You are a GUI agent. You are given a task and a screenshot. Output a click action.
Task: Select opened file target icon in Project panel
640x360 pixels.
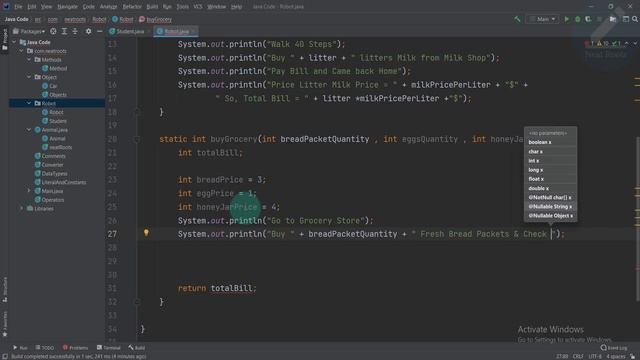(x=53, y=31)
